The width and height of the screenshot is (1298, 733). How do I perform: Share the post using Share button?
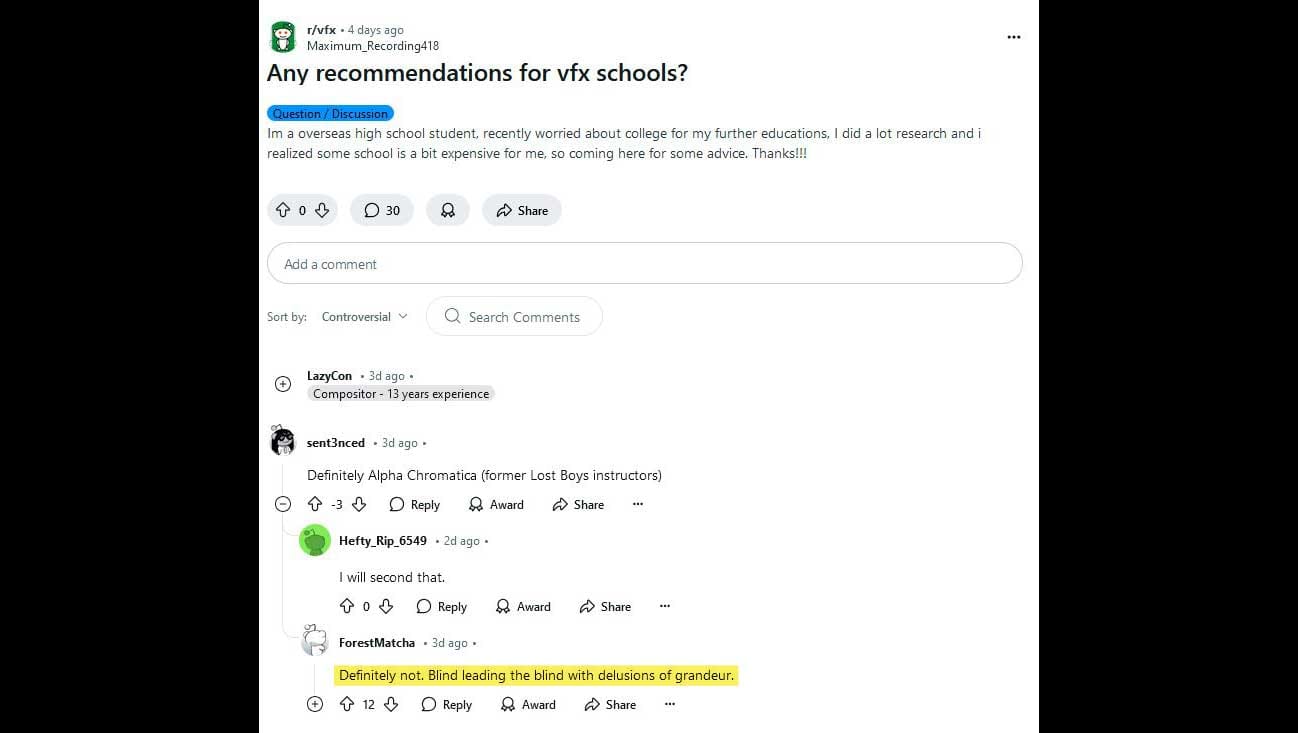point(522,210)
